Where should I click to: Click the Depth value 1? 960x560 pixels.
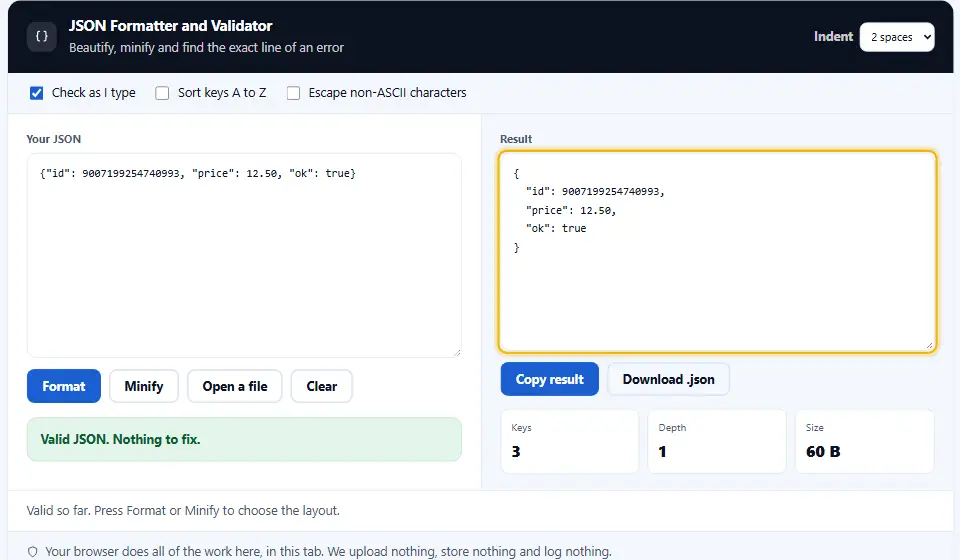click(662, 452)
